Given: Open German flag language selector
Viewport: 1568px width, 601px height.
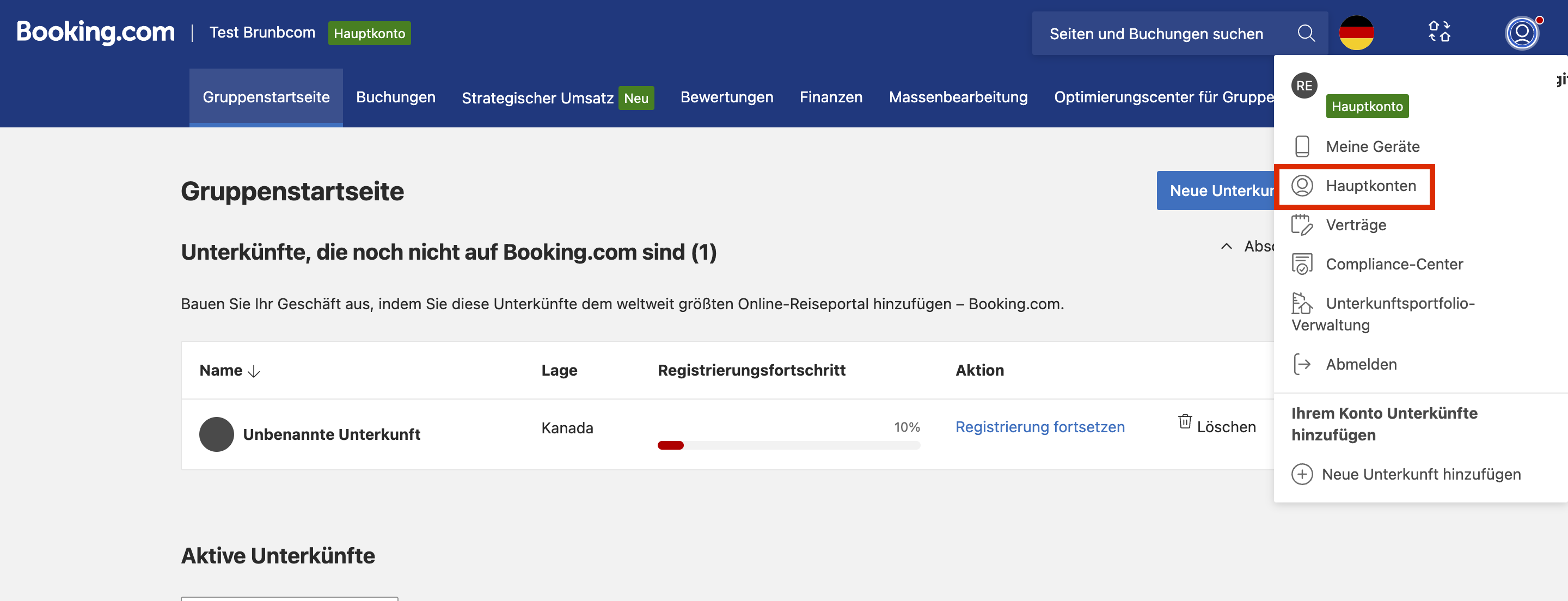Looking at the screenshot, I should tap(1356, 34).
